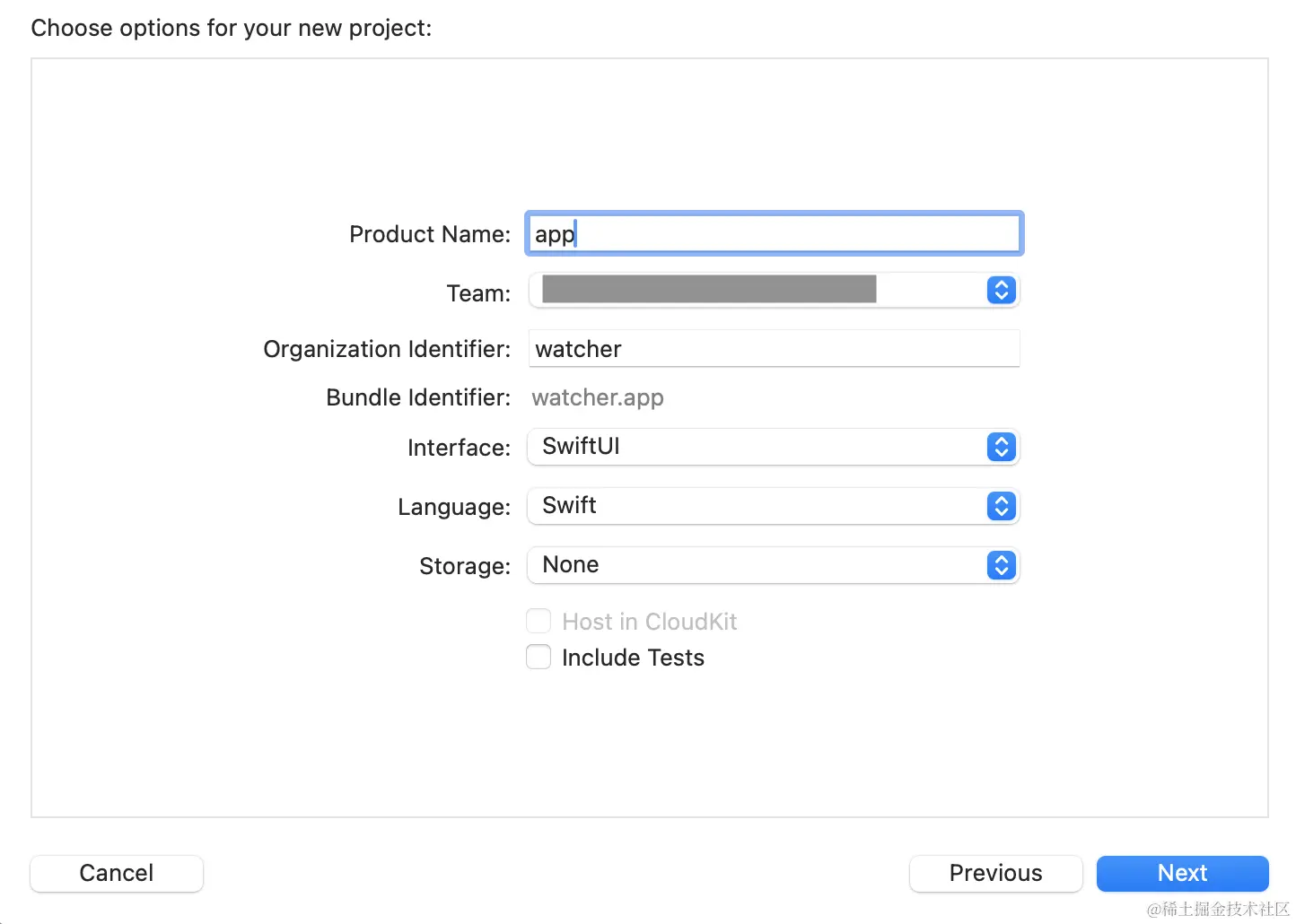Click the "Host in CloudKit" label text
This screenshot has height=924, width=1296.
coord(649,622)
